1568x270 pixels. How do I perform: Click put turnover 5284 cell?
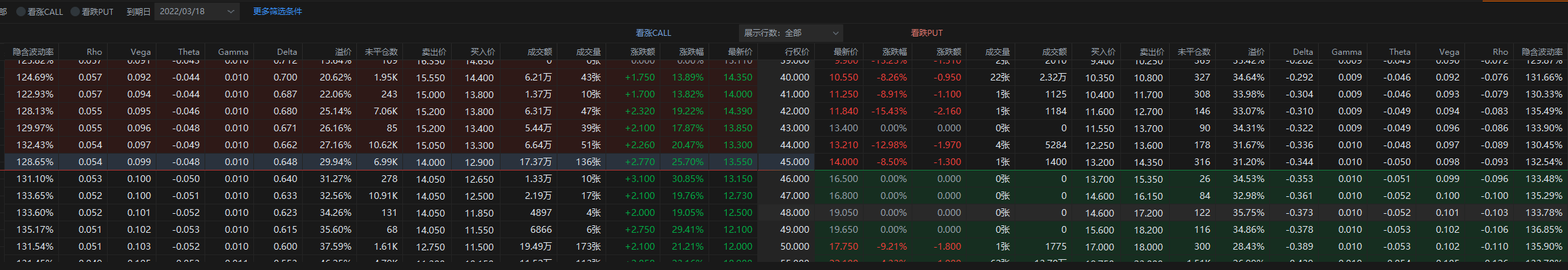(1056, 145)
